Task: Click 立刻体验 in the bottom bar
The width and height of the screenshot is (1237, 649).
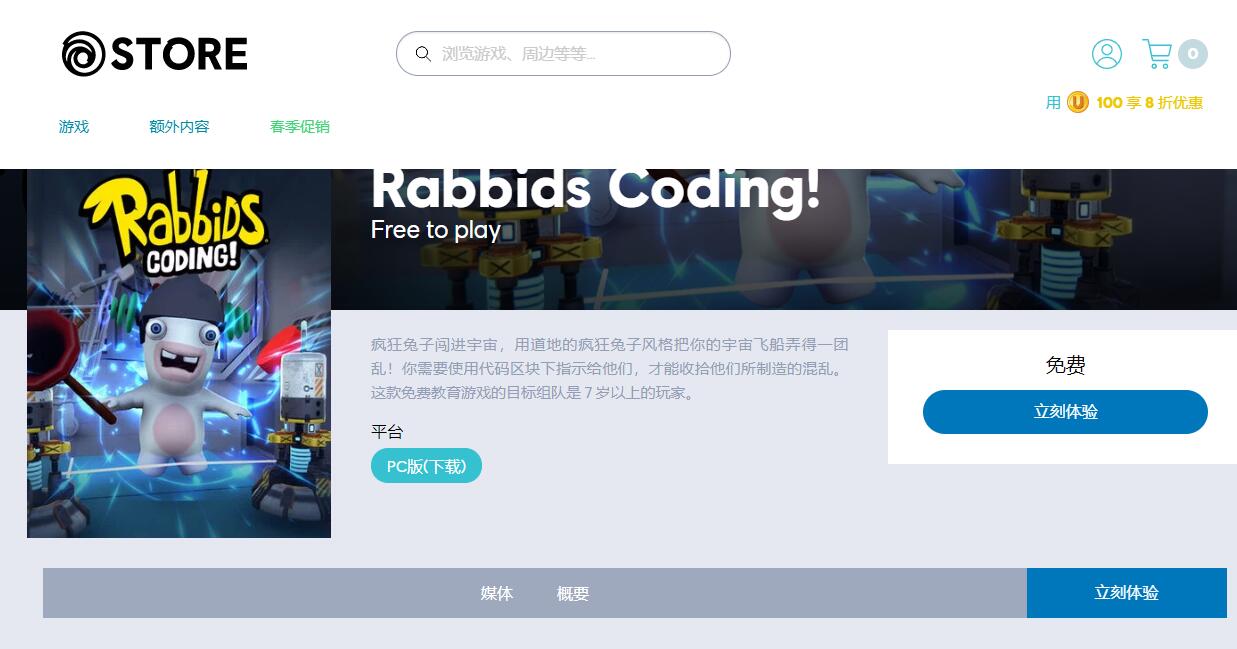Action: pos(1126,593)
